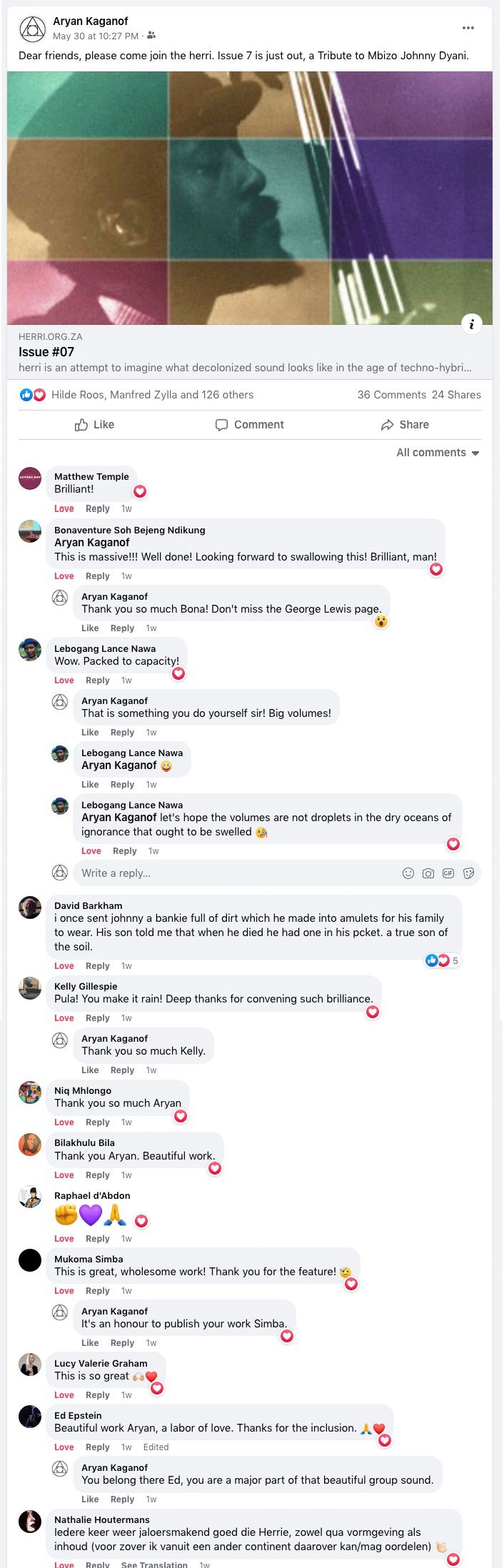Click the GIF icon in reply box
504x1568 pixels.
coord(448,873)
